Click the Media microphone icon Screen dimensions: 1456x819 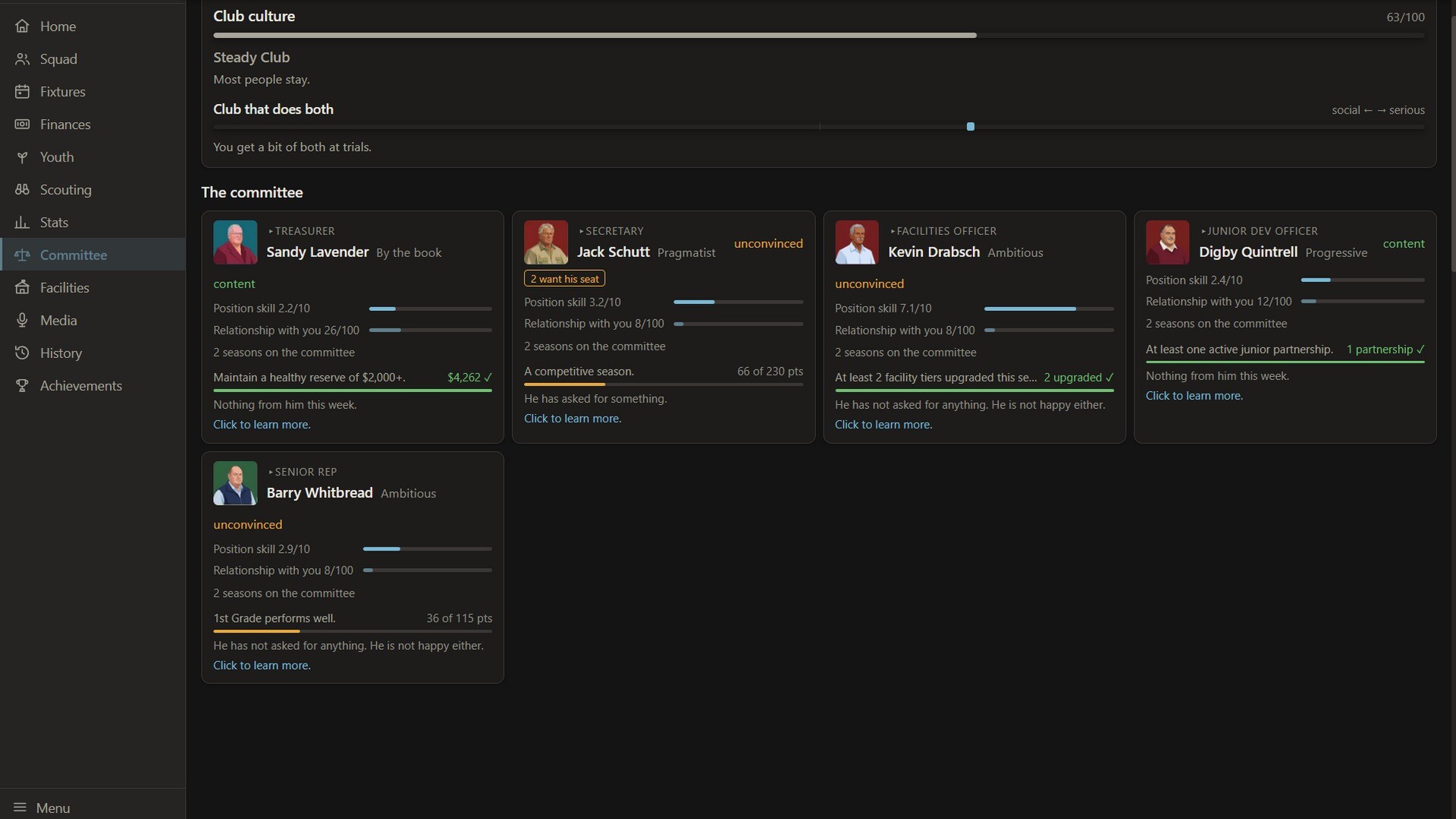[22, 320]
